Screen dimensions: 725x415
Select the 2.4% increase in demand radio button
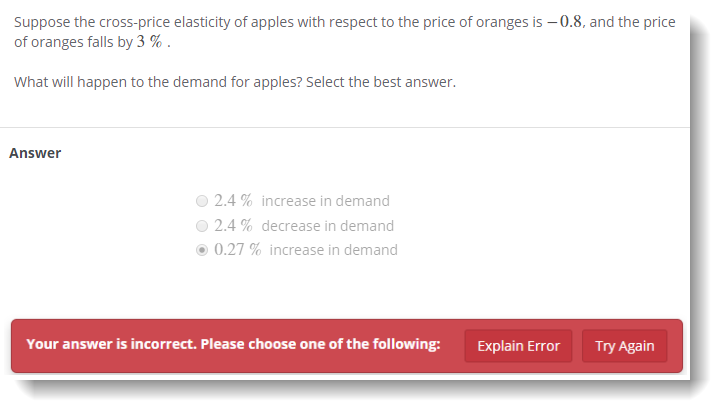(202, 201)
